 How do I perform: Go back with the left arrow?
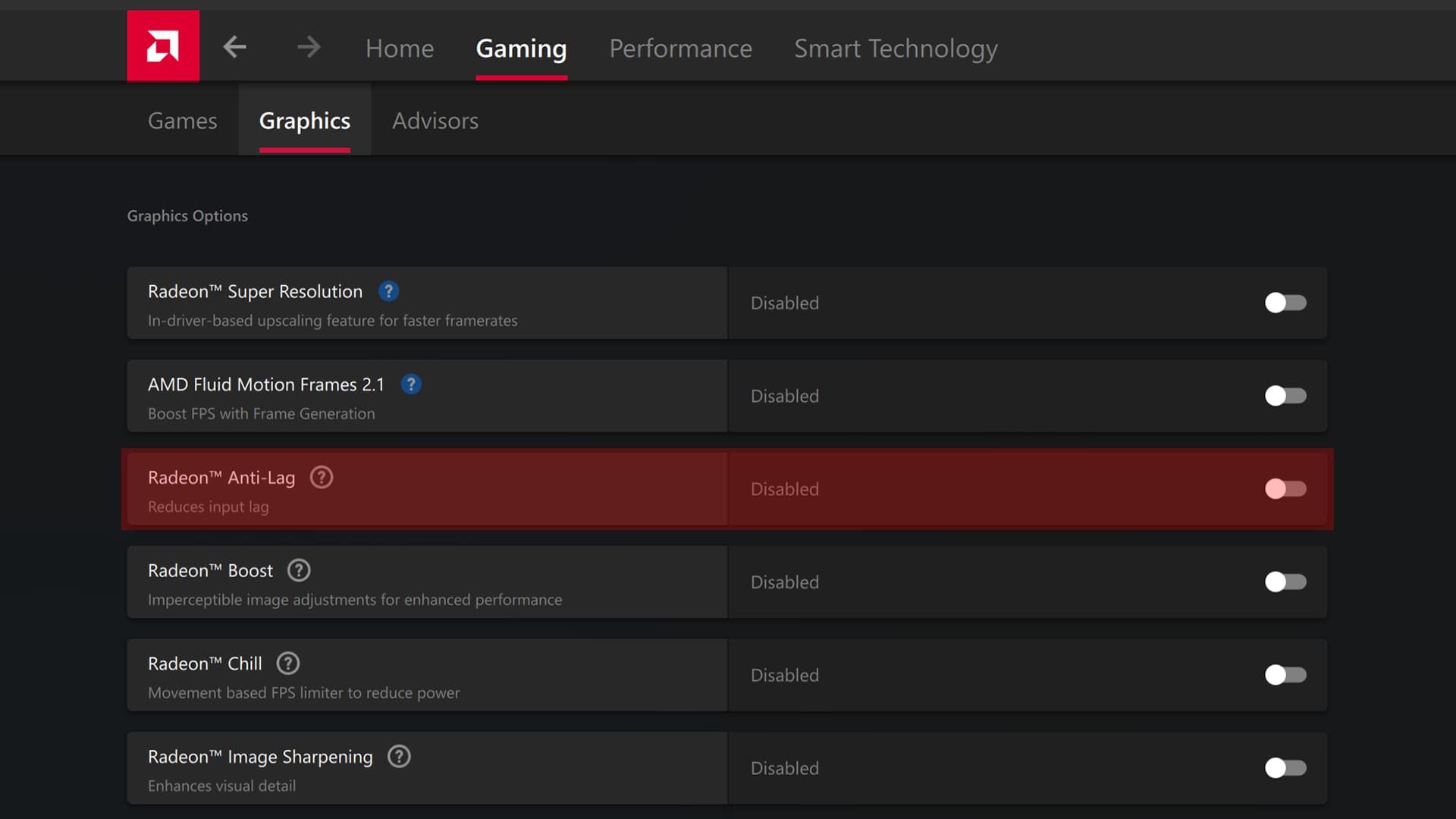(x=234, y=47)
